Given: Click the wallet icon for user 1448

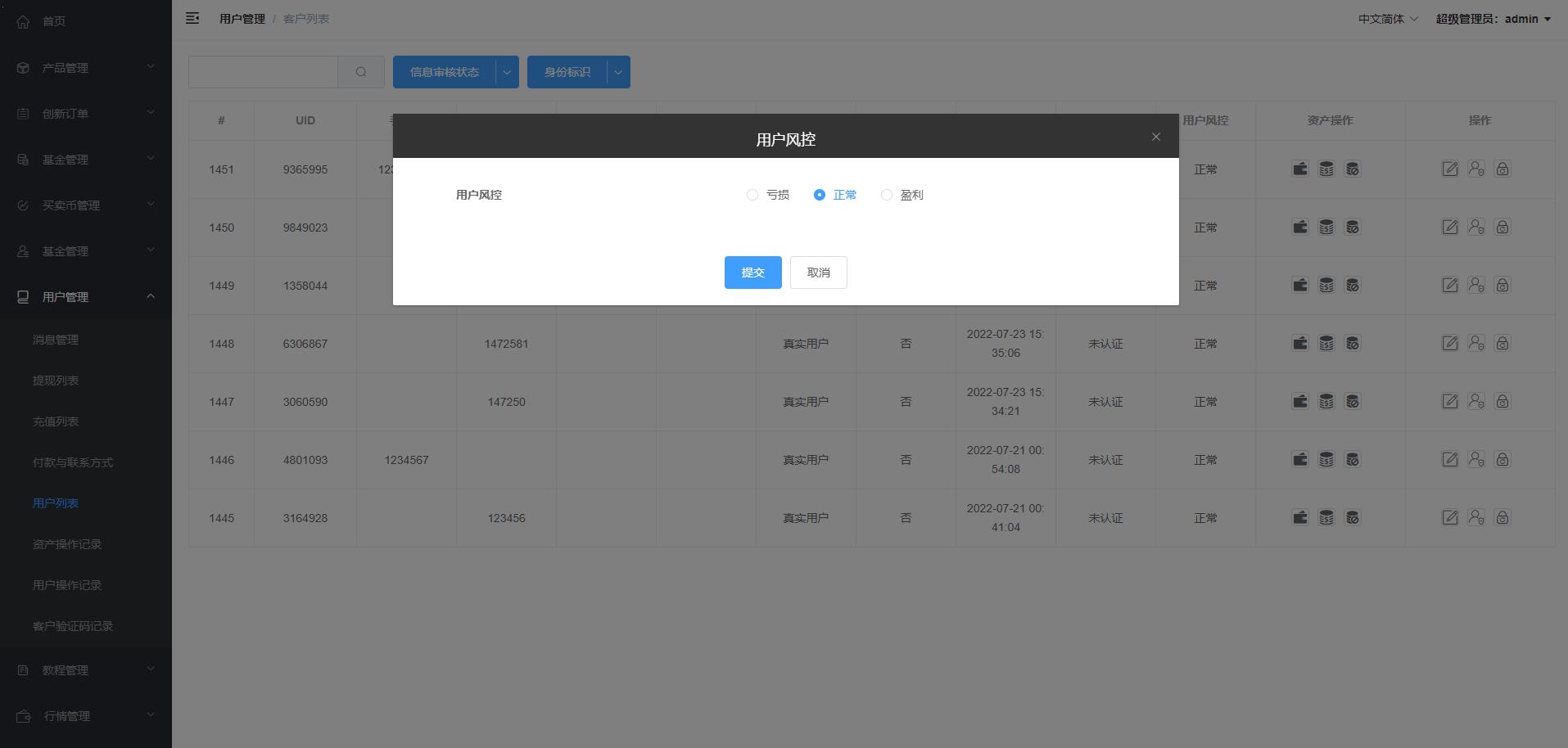Looking at the screenshot, I should pyautogui.click(x=1299, y=343).
